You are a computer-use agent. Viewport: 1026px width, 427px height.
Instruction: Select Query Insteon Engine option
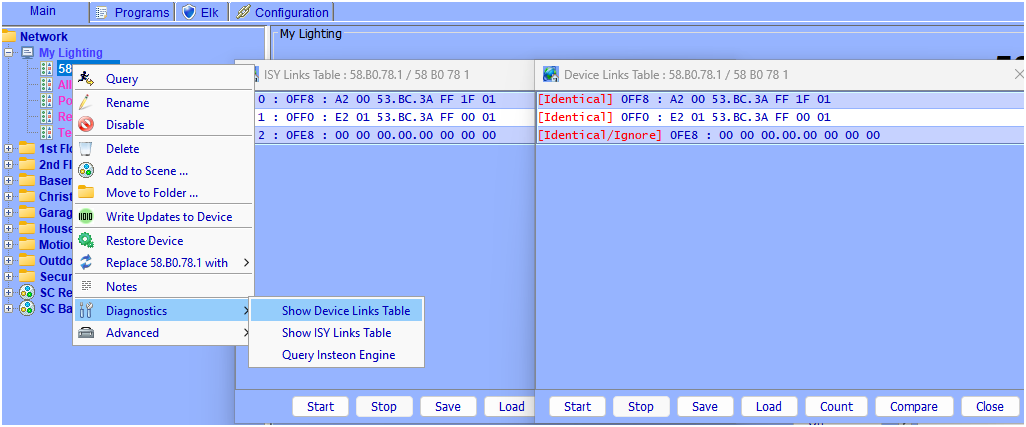tap(338, 355)
